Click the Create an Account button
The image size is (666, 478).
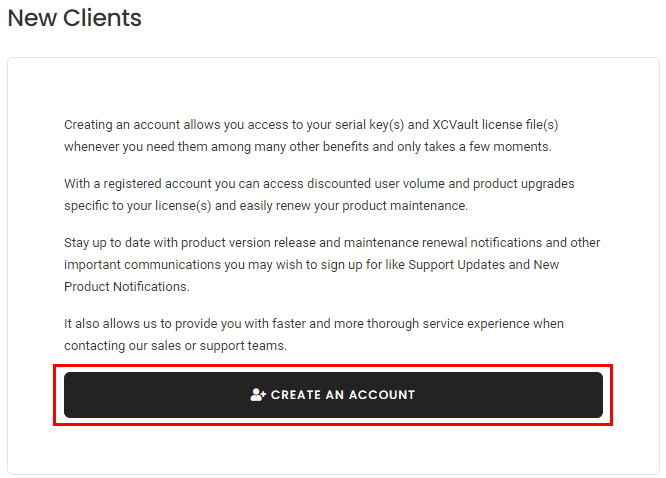[x=333, y=395]
